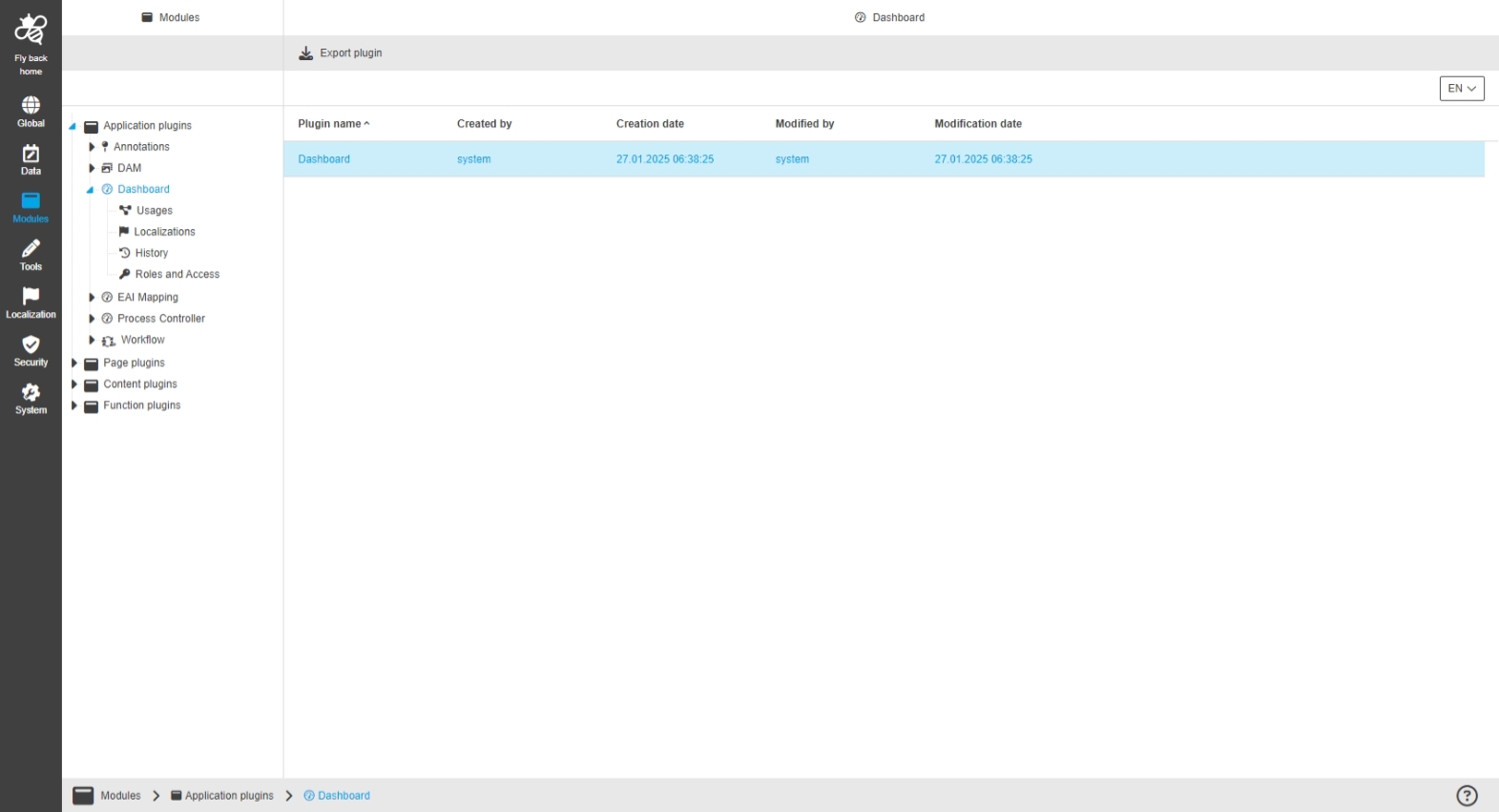Image resolution: width=1499 pixels, height=812 pixels.
Task: Expand the Function plugins tree node
Action: click(73, 406)
